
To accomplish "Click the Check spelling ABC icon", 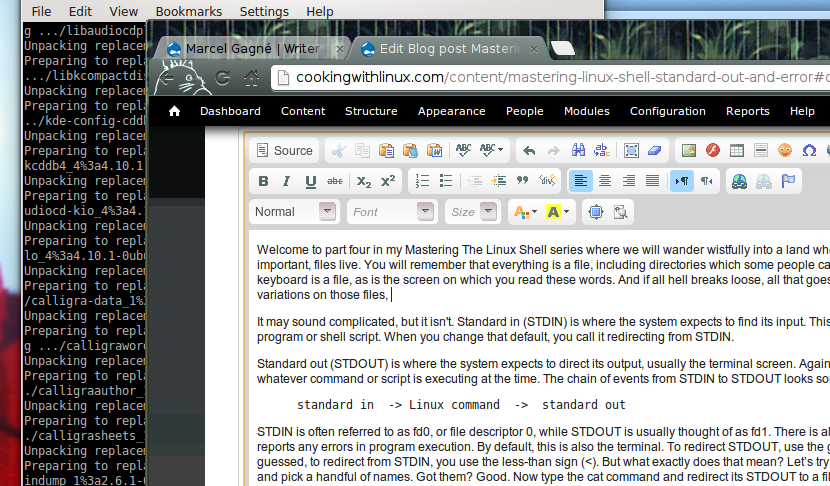I will pyautogui.click(x=464, y=151).
